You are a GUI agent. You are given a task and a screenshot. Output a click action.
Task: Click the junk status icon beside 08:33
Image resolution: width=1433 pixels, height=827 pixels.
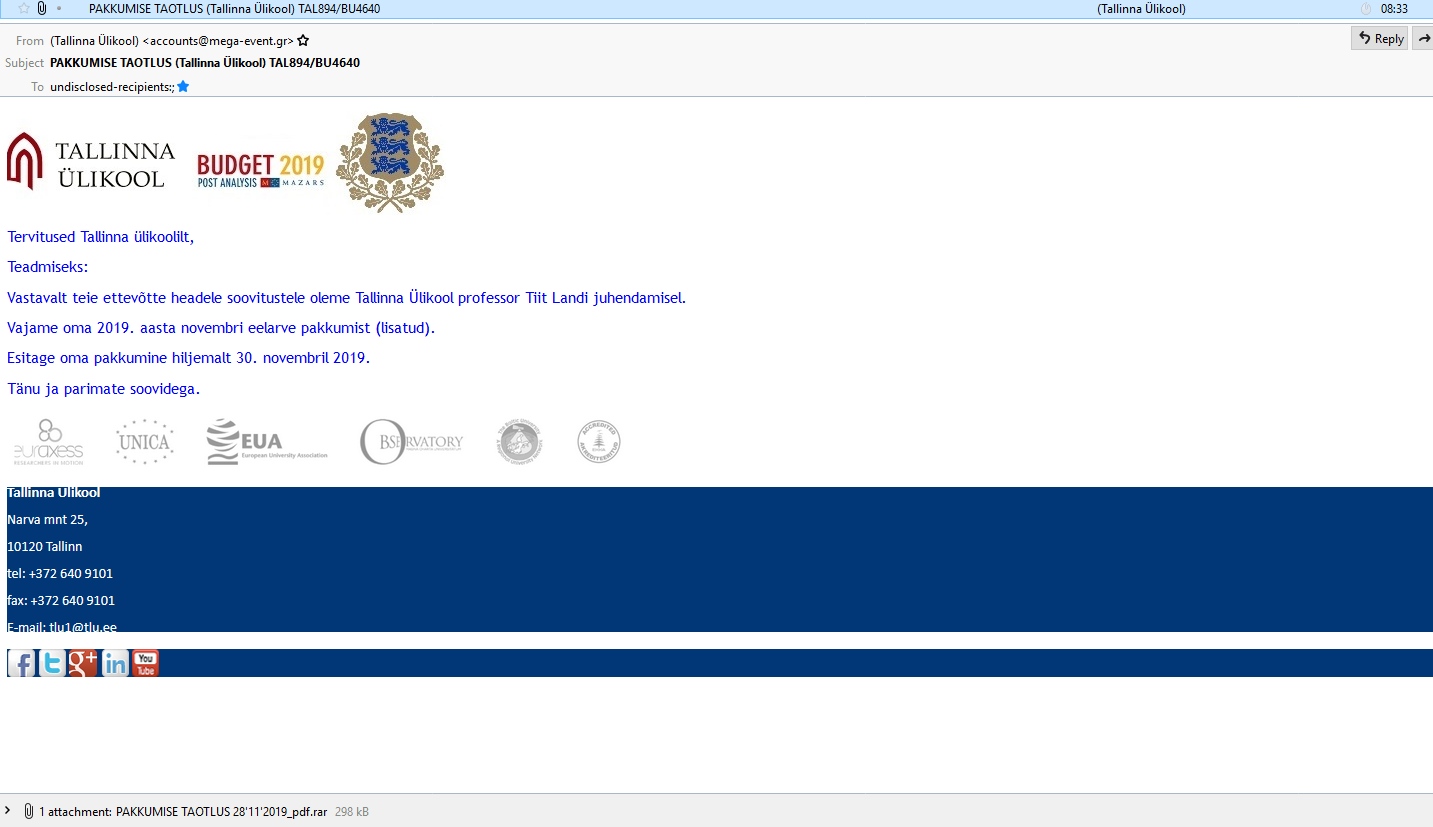(1366, 9)
